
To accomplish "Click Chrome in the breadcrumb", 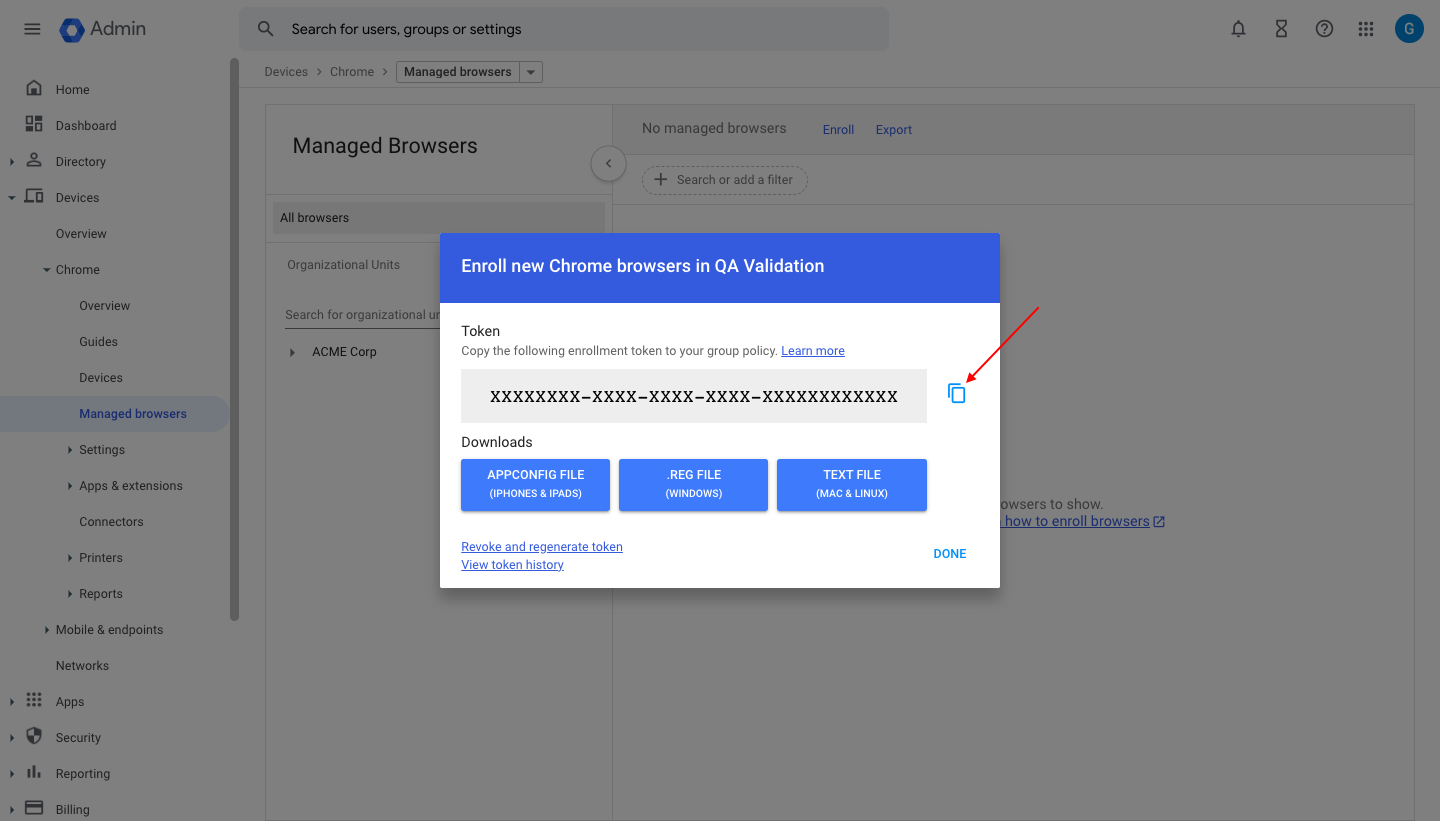I will coord(352,72).
